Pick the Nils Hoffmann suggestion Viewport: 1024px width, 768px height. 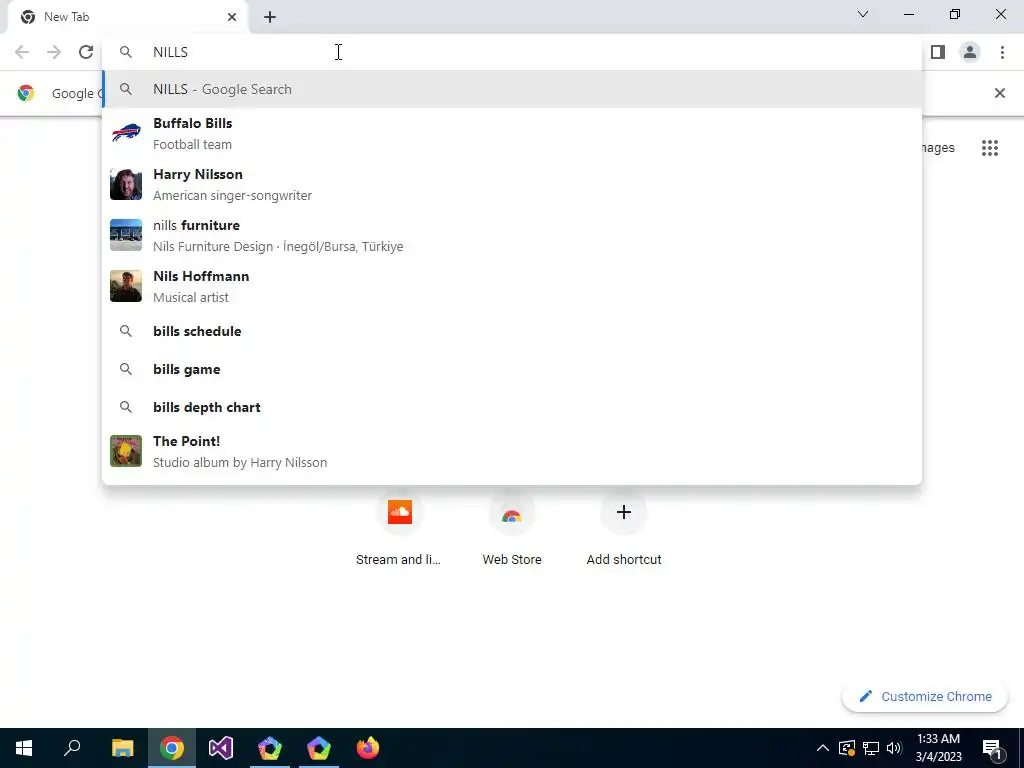coord(512,286)
